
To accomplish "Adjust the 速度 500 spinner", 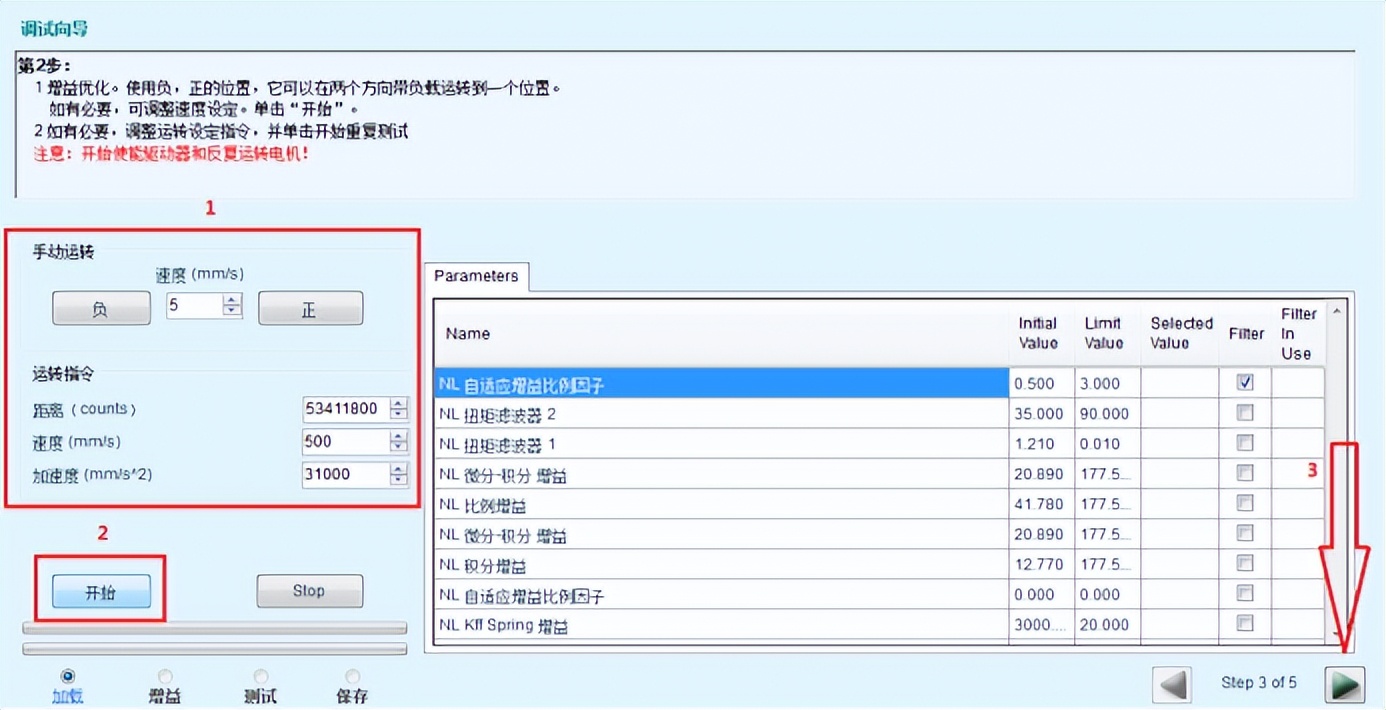I will pos(399,441).
